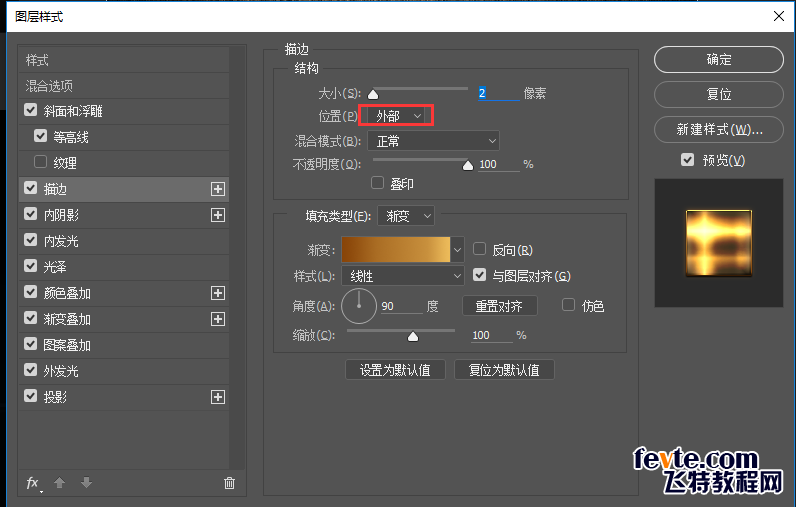Click the gold style preview thumbnail
The height and width of the screenshot is (507, 796).
(719, 243)
